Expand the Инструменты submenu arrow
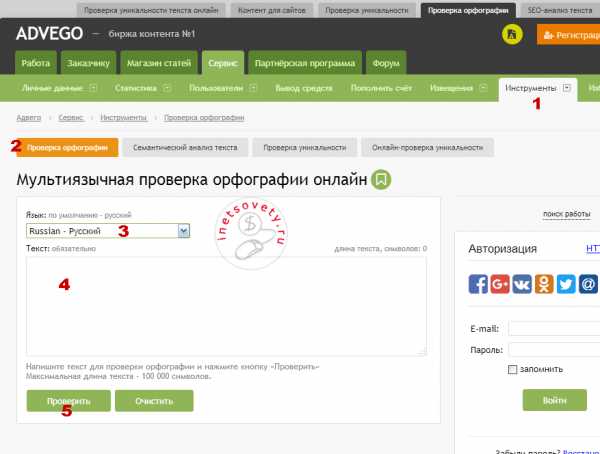The width and height of the screenshot is (600, 454). tap(566, 88)
